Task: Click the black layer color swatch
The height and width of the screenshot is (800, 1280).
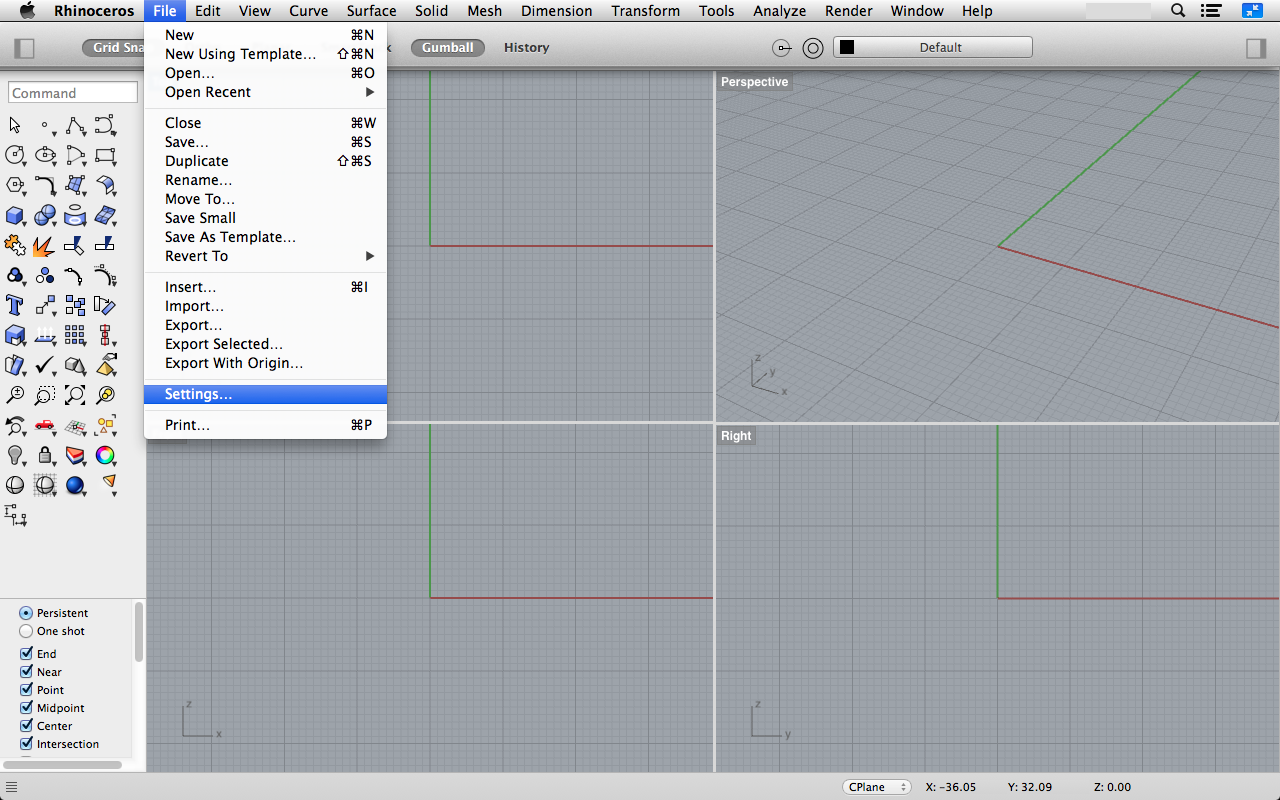Action: (x=847, y=47)
